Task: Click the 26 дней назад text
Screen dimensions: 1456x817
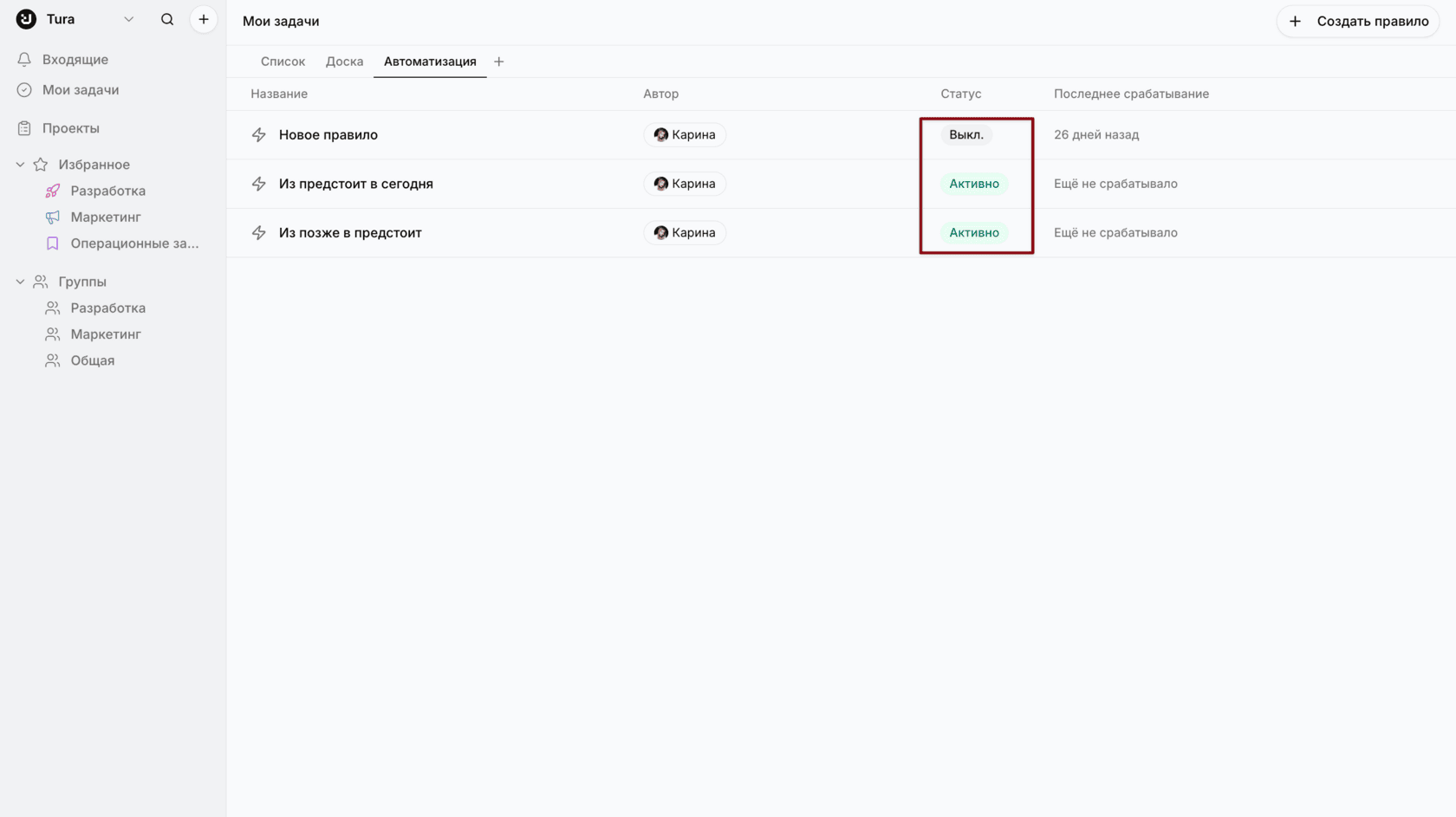Action: click(1096, 135)
